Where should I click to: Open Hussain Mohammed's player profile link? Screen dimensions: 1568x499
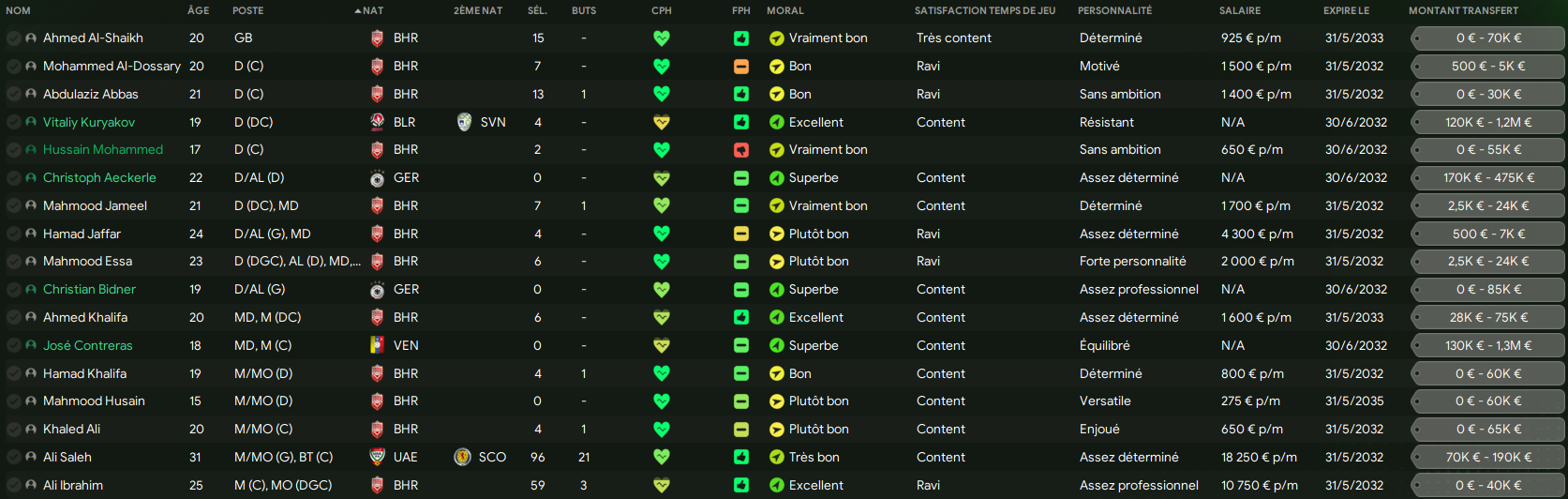(x=103, y=150)
